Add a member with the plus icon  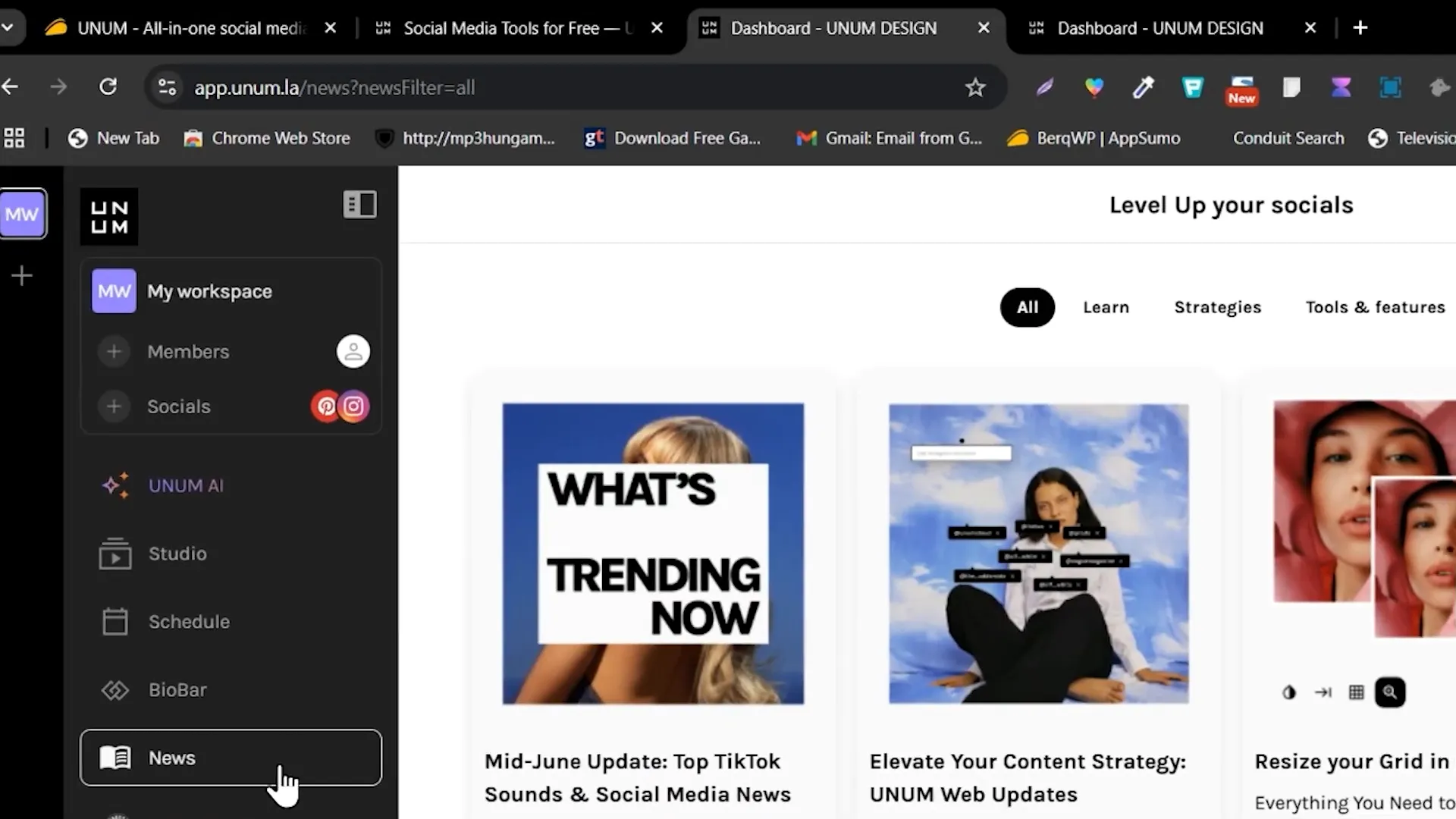(x=114, y=351)
